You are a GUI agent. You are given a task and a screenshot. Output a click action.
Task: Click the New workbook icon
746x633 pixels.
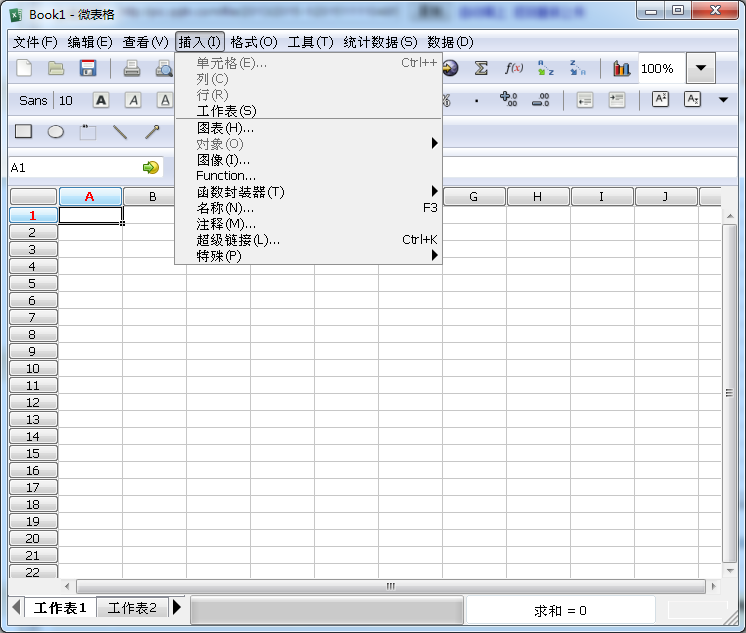click(25, 68)
